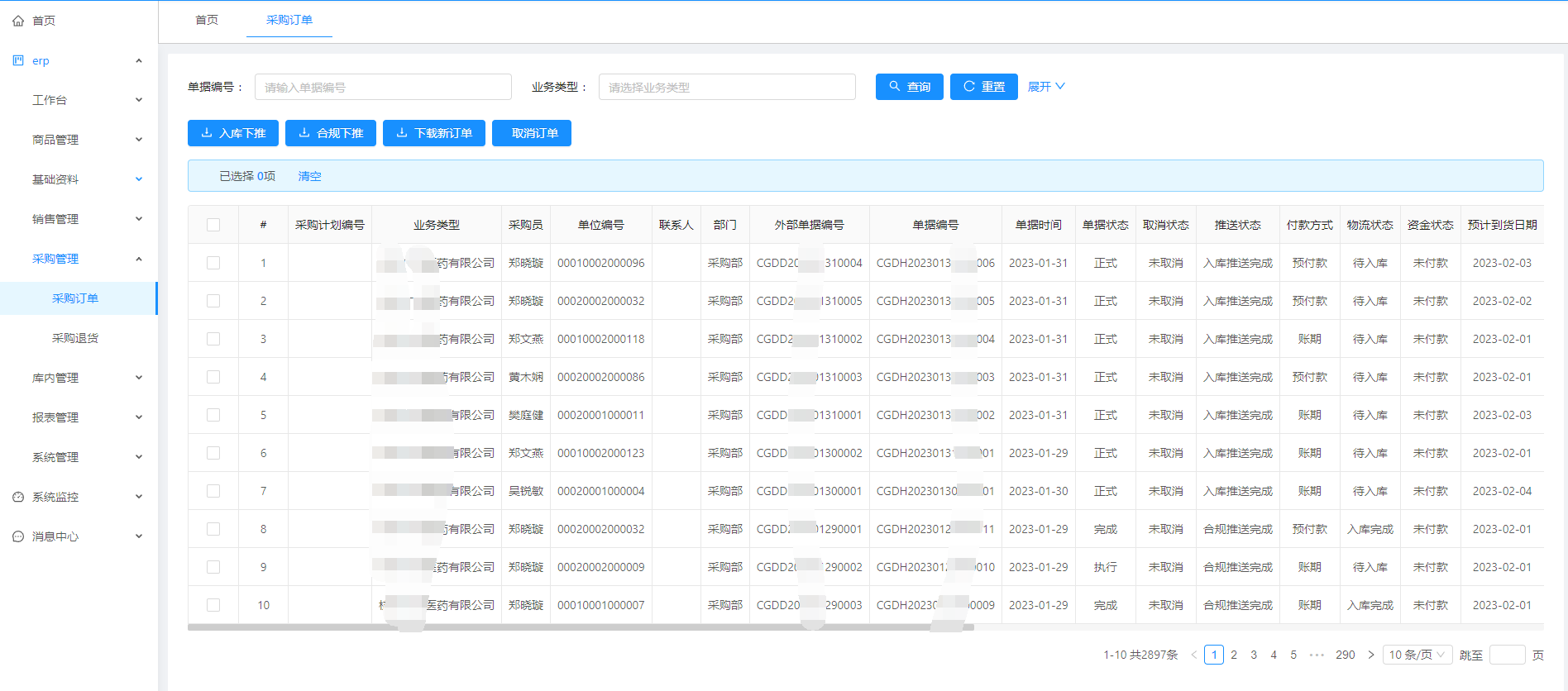Open the 业务类型 selection dropdown

click(x=727, y=87)
